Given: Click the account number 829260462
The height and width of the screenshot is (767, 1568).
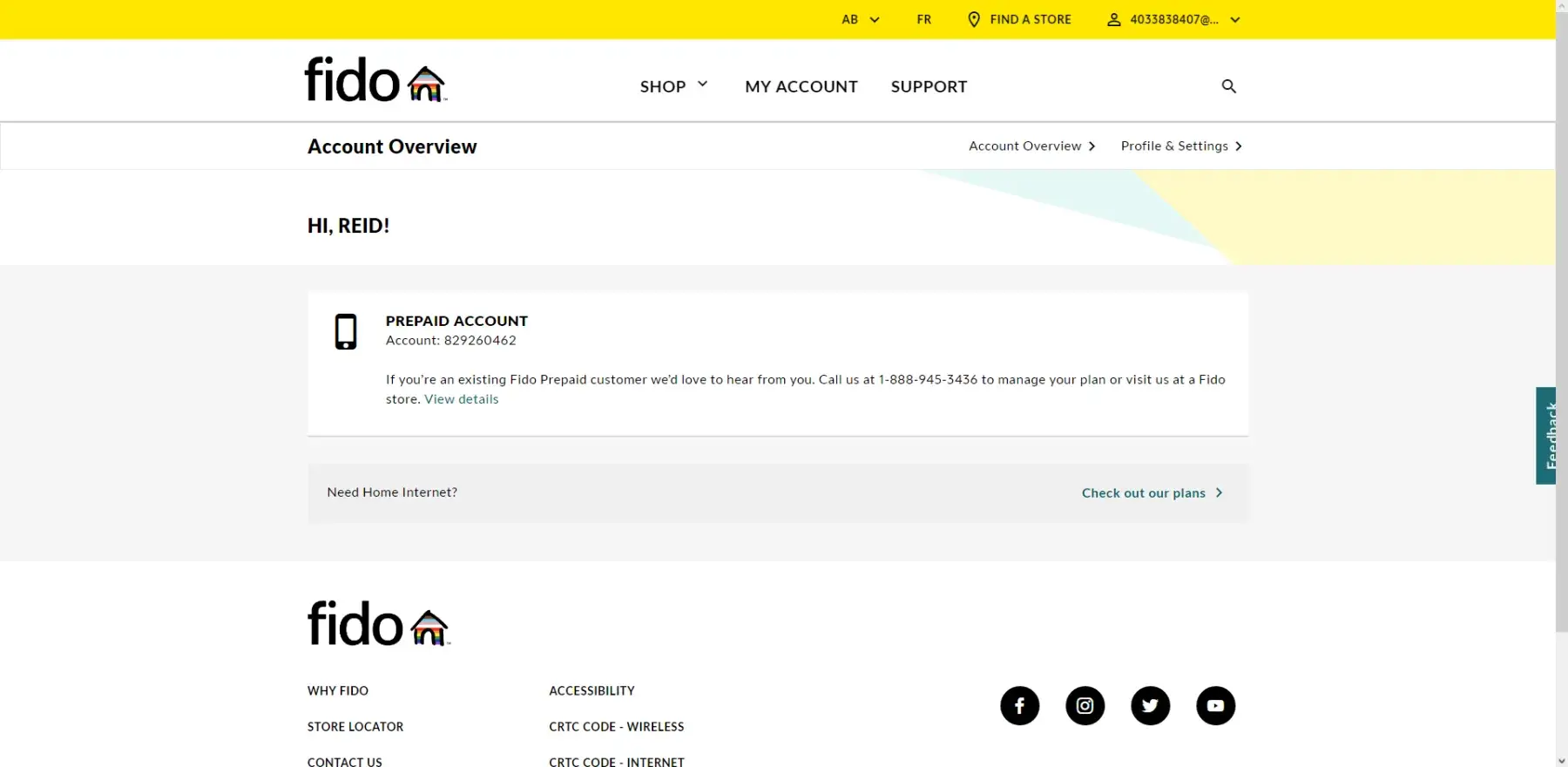Looking at the screenshot, I should [480, 341].
